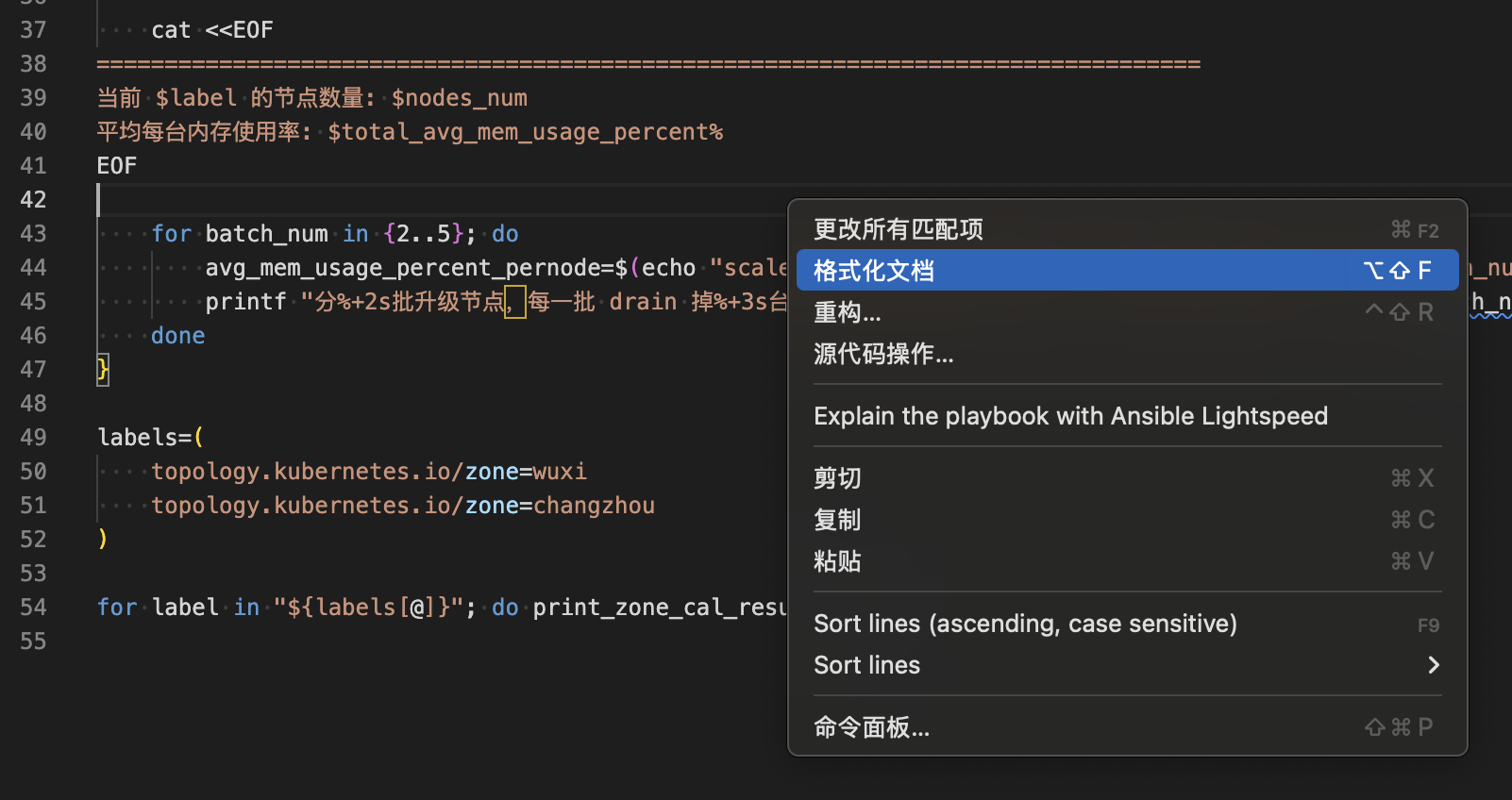Click '当前 $label 的节点数量' text
1512x800 pixels.
[230, 98]
